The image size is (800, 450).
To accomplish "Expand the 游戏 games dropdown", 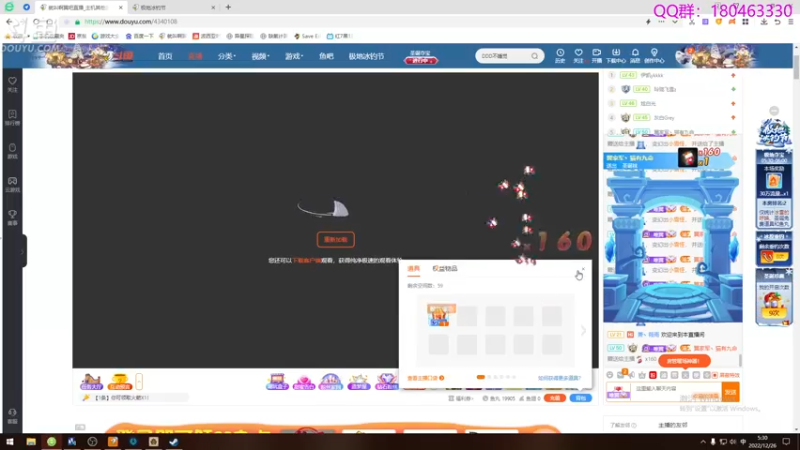I will click(x=294, y=56).
